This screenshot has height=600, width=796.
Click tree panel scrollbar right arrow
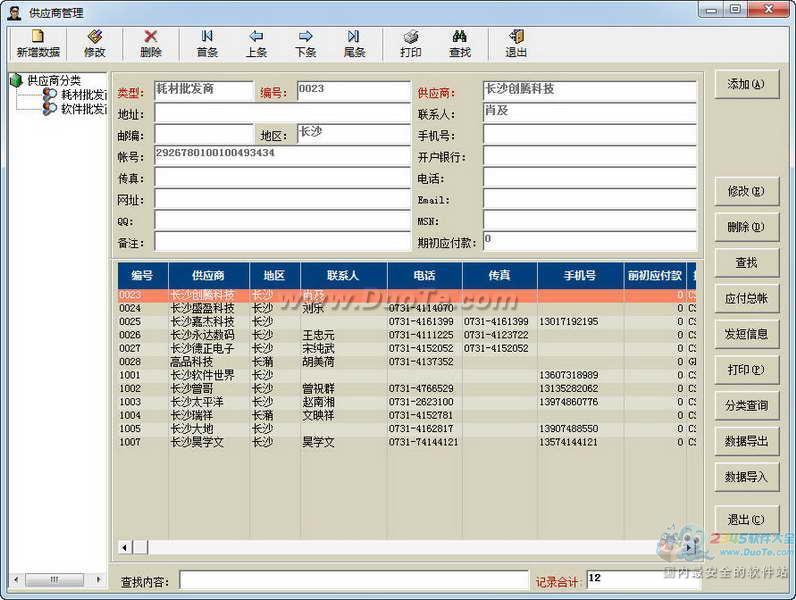pyautogui.click(x=98, y=579)
